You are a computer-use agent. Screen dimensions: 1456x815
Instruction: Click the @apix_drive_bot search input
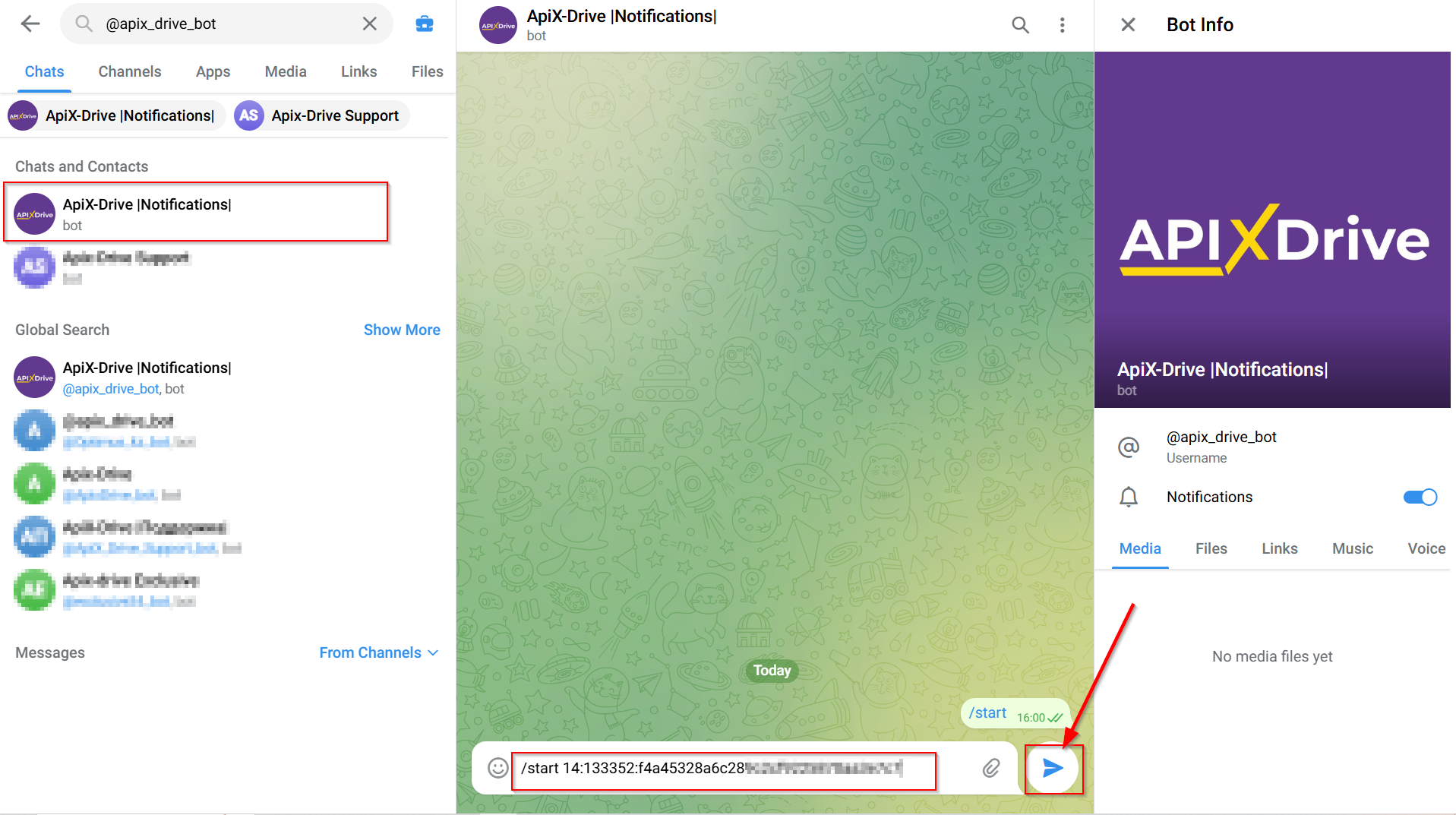pos(226,24)
